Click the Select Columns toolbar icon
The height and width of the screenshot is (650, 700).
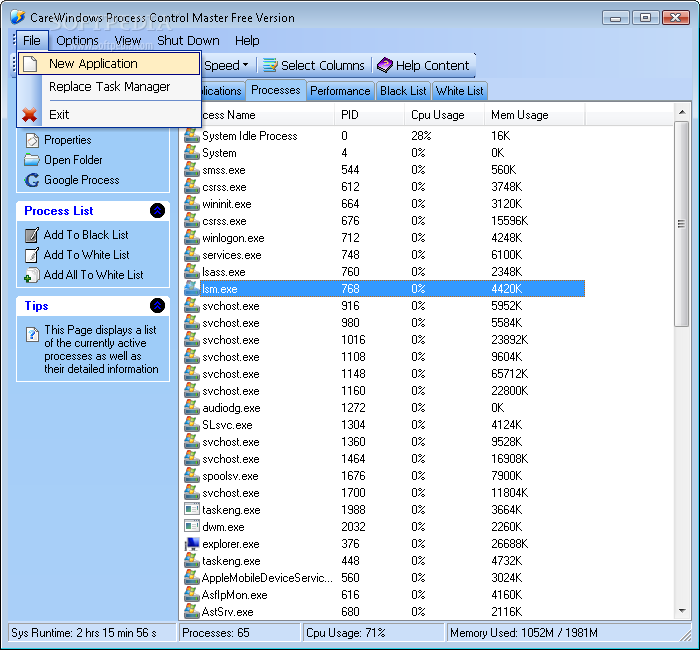(x=270, y=65)
